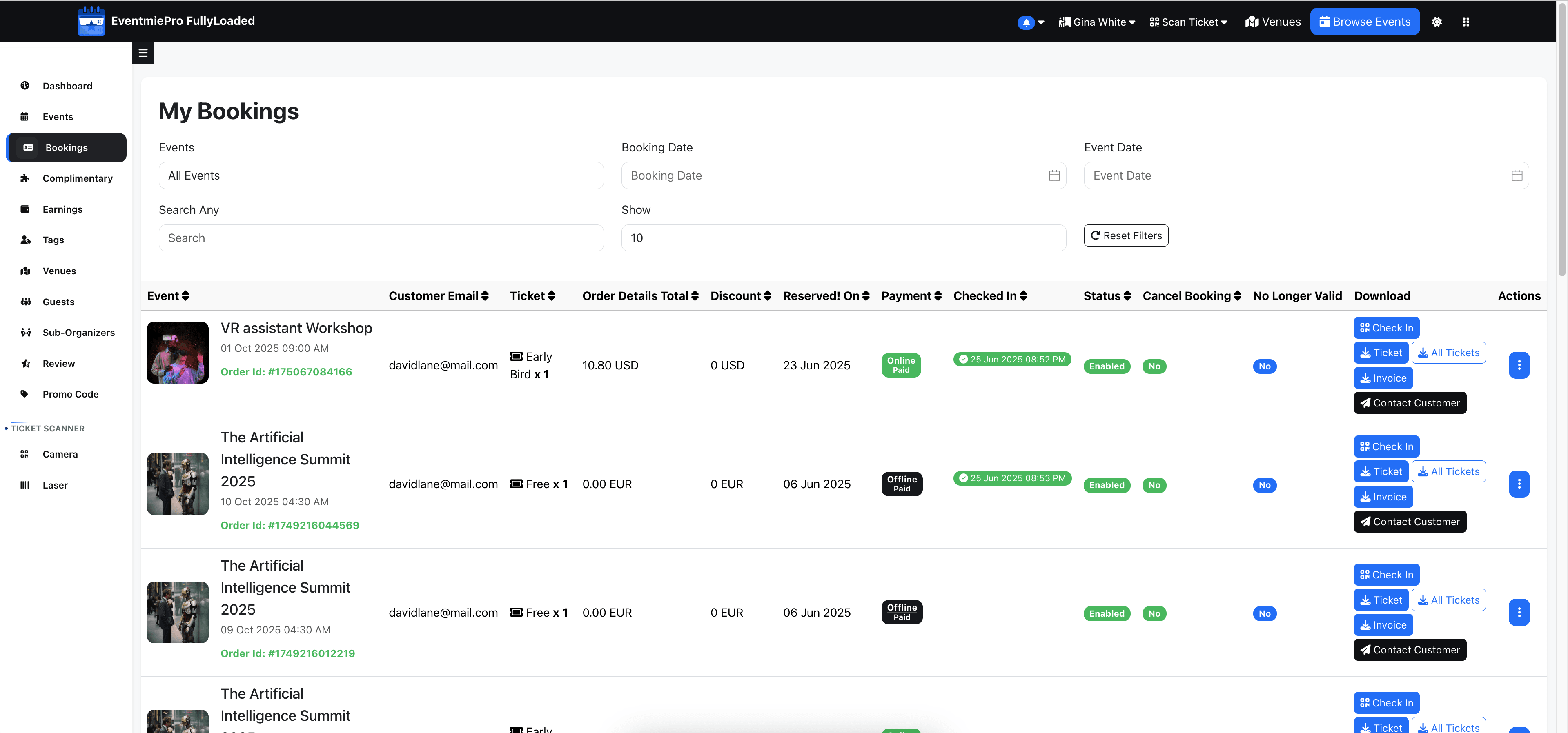Open the Gina White account dropdown

[x=1097, y=22]
